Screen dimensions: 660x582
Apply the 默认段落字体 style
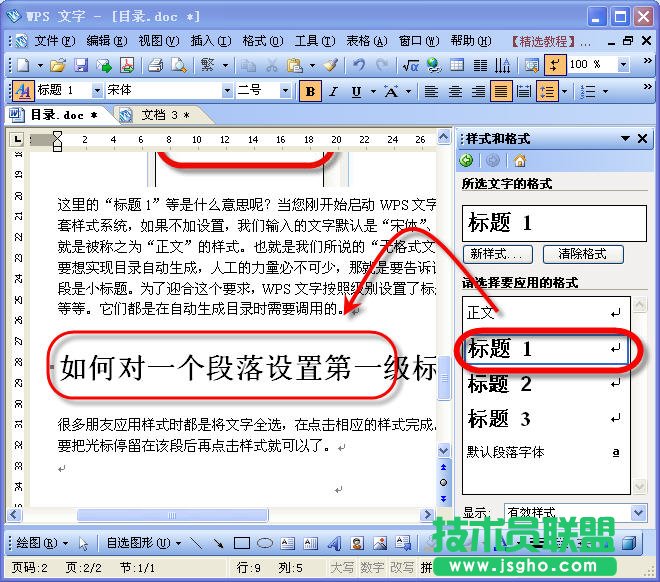[546, 452]
